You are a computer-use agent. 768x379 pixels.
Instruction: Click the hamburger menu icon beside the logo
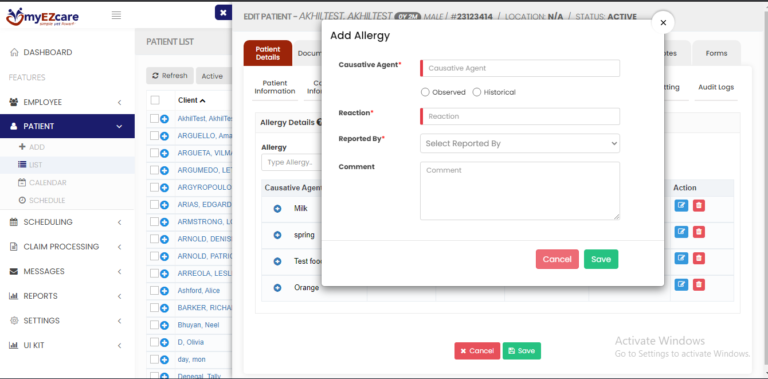tap(116, 15)
